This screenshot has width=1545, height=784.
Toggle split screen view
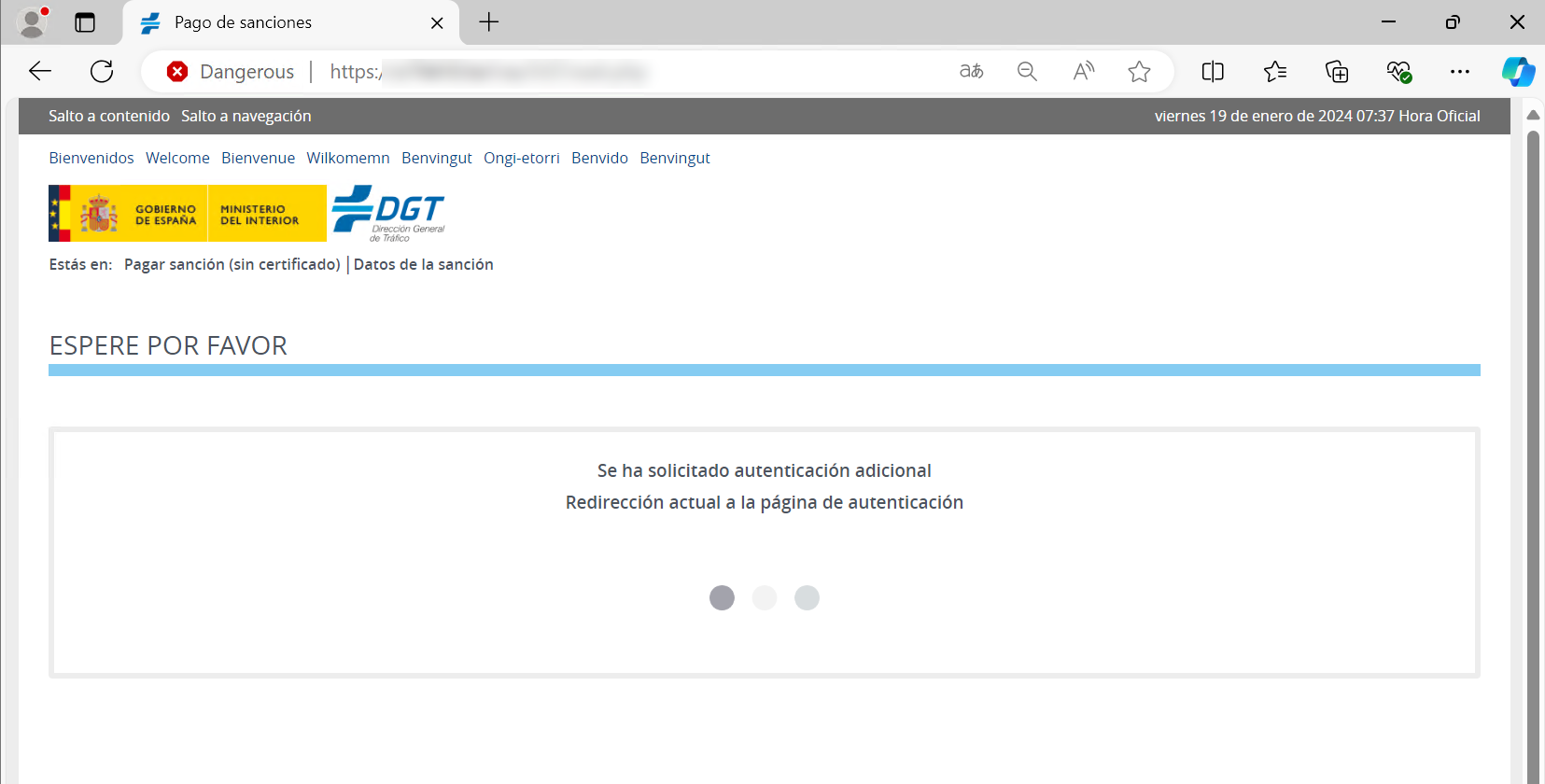pos(1213,72)
